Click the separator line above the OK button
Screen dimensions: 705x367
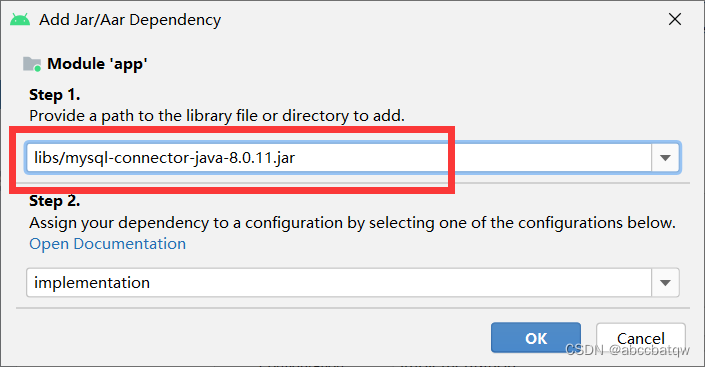coord(352,309)
